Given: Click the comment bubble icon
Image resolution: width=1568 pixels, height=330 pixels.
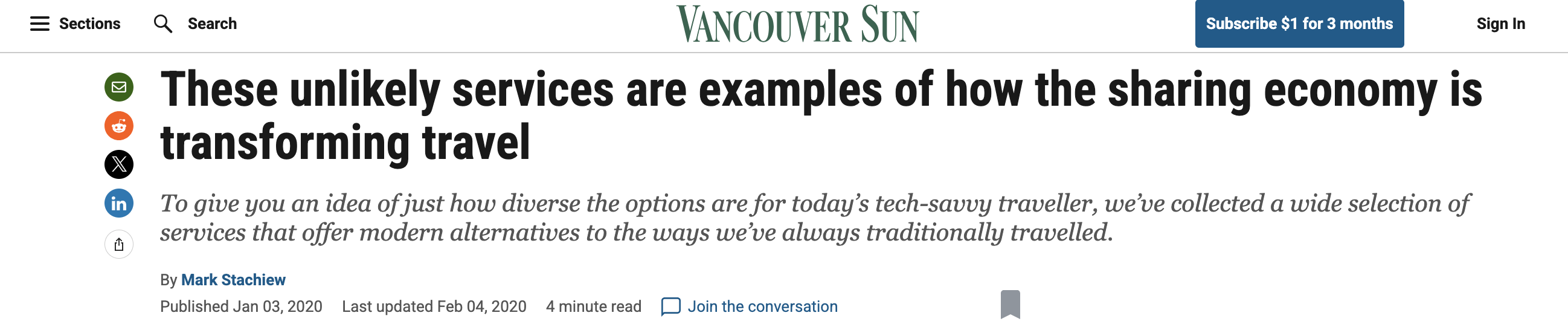Looking at the screenshot, I should pos(670,306).
